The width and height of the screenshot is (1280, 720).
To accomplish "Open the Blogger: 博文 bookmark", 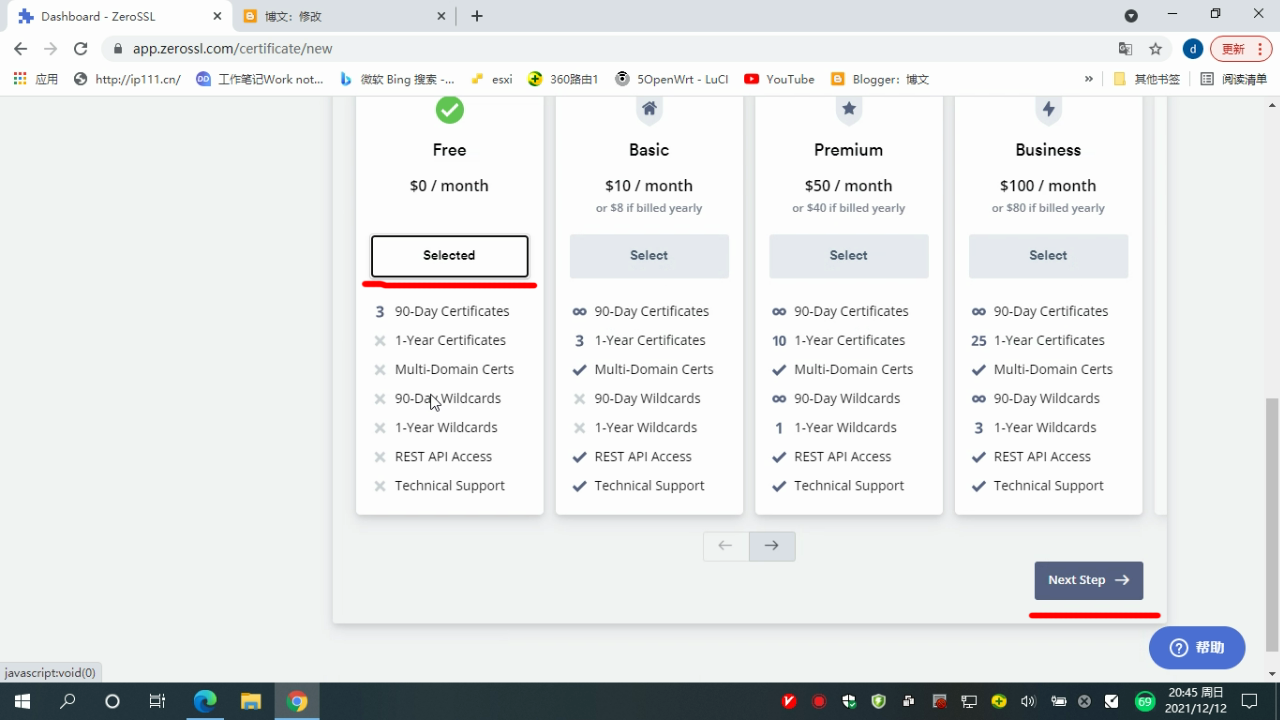I will pos(879,79).
